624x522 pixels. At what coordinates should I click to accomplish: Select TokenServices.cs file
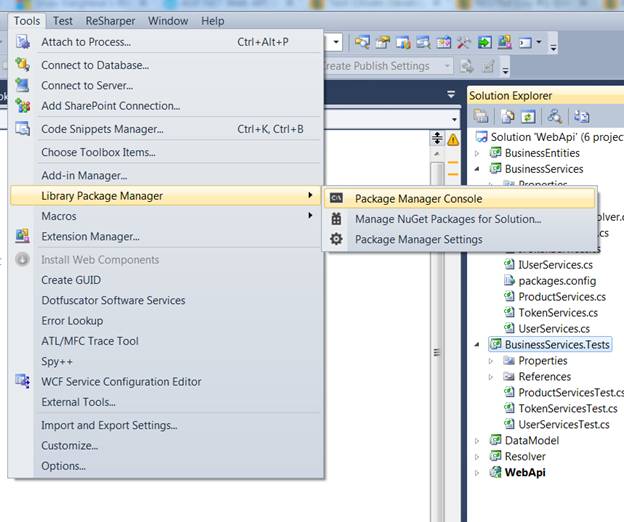[558, 313]
